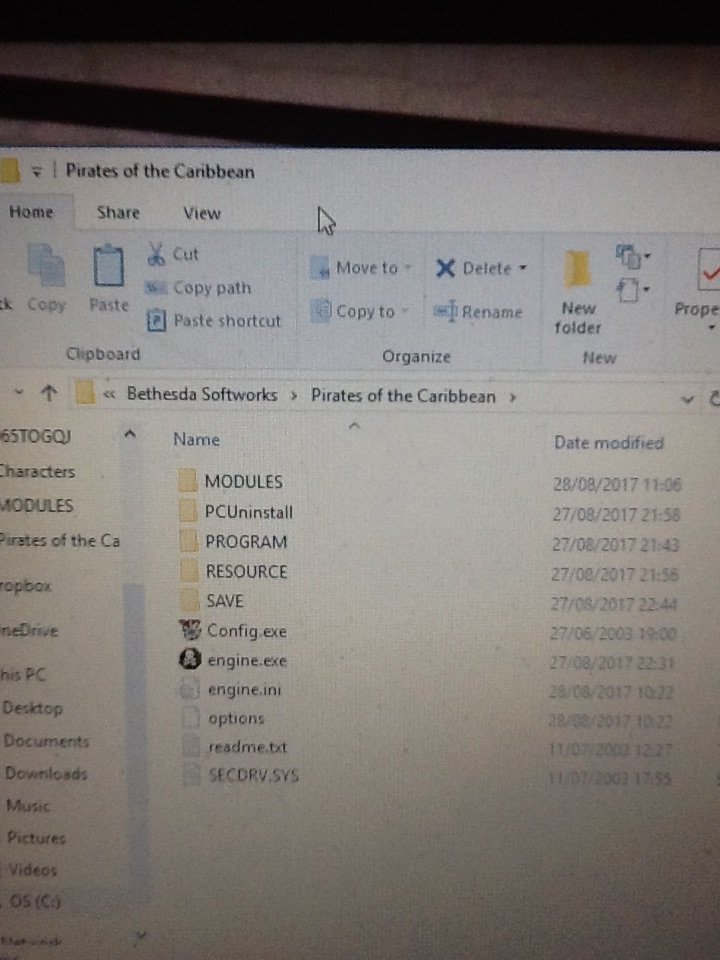Click the MODULES folder name text
The height and width of the screenshot is (960, 720).
click(x=244, y=482)
